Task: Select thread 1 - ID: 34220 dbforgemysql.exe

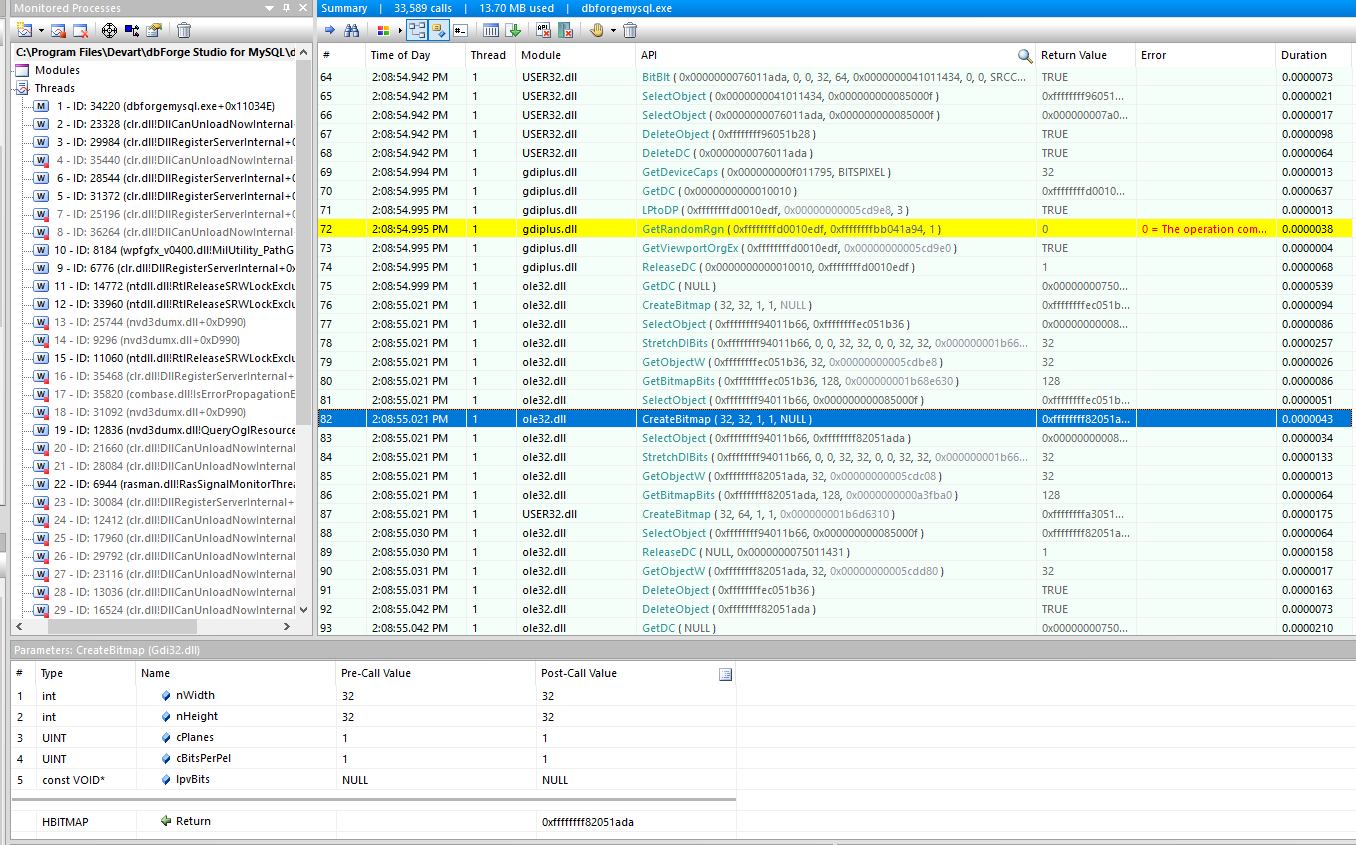Action: pos(165,106)
